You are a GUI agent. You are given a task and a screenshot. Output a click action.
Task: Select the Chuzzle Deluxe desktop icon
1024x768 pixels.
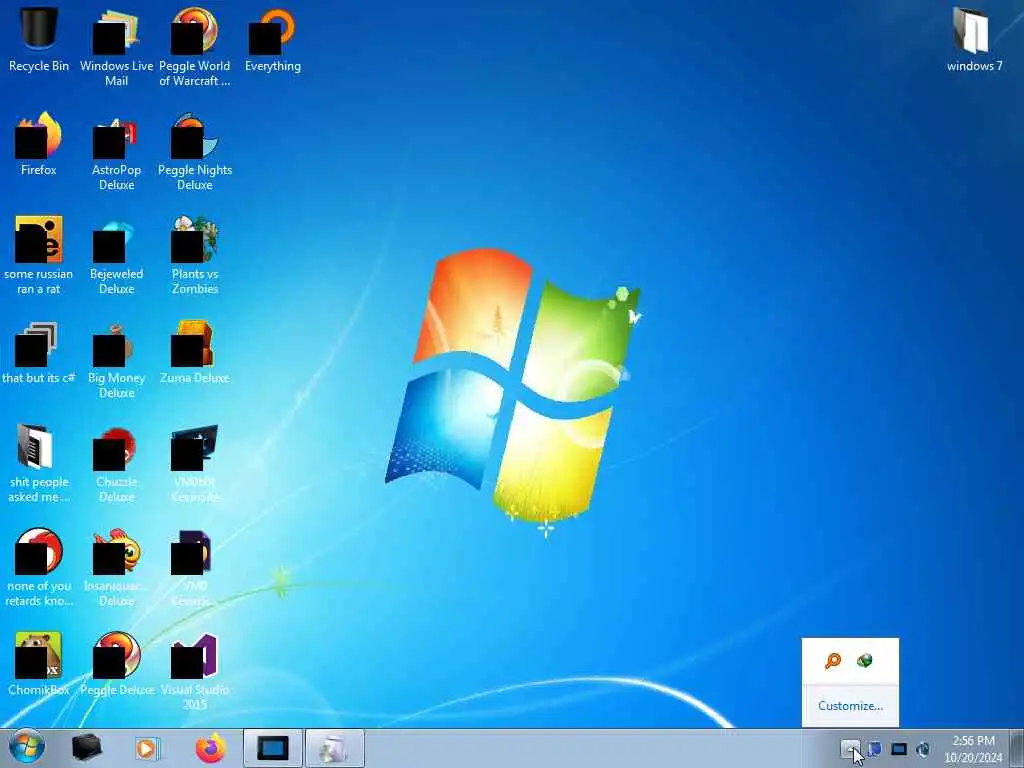116,462
